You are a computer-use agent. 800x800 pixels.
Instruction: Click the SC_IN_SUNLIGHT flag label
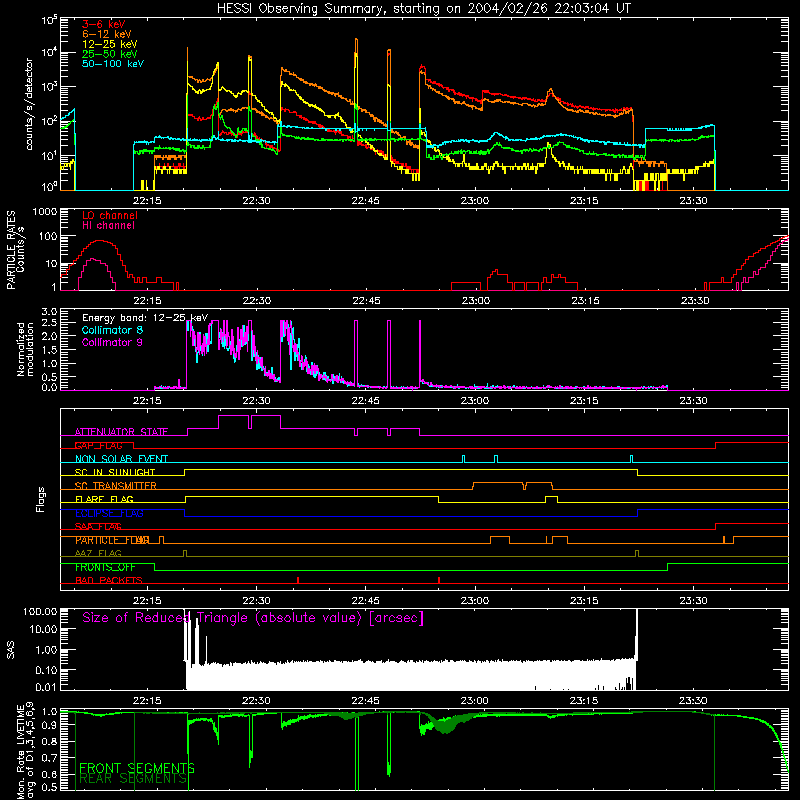pyautogui.click(x=115, y=472)
